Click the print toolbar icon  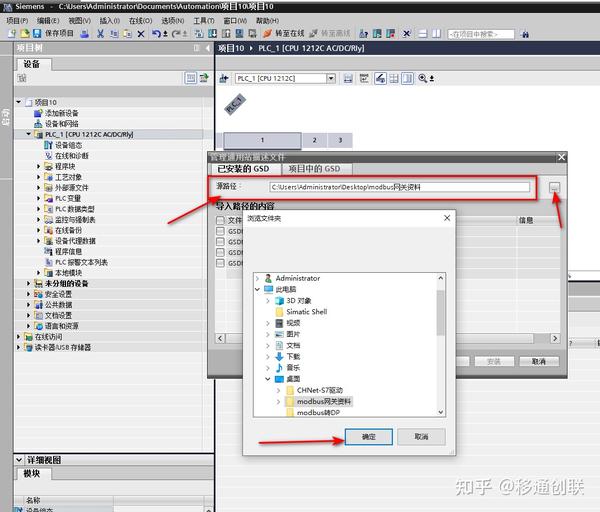pyautogui.click(x=85, y=34)
